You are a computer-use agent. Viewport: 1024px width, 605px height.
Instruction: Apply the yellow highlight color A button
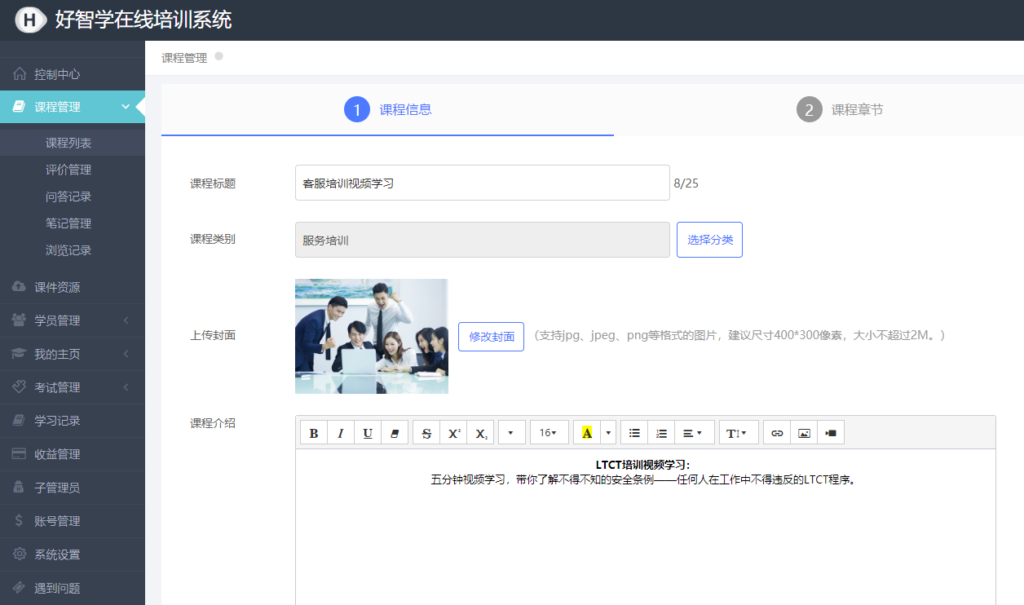coord(586,433)
